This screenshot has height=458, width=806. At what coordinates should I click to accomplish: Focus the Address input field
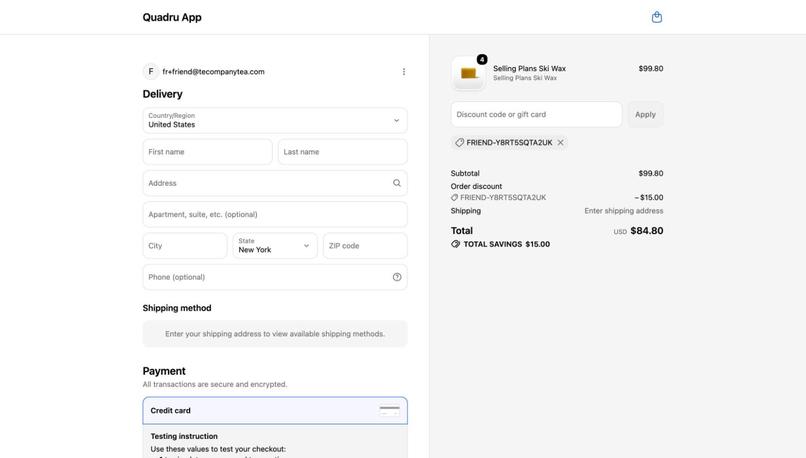click(275, 183)
